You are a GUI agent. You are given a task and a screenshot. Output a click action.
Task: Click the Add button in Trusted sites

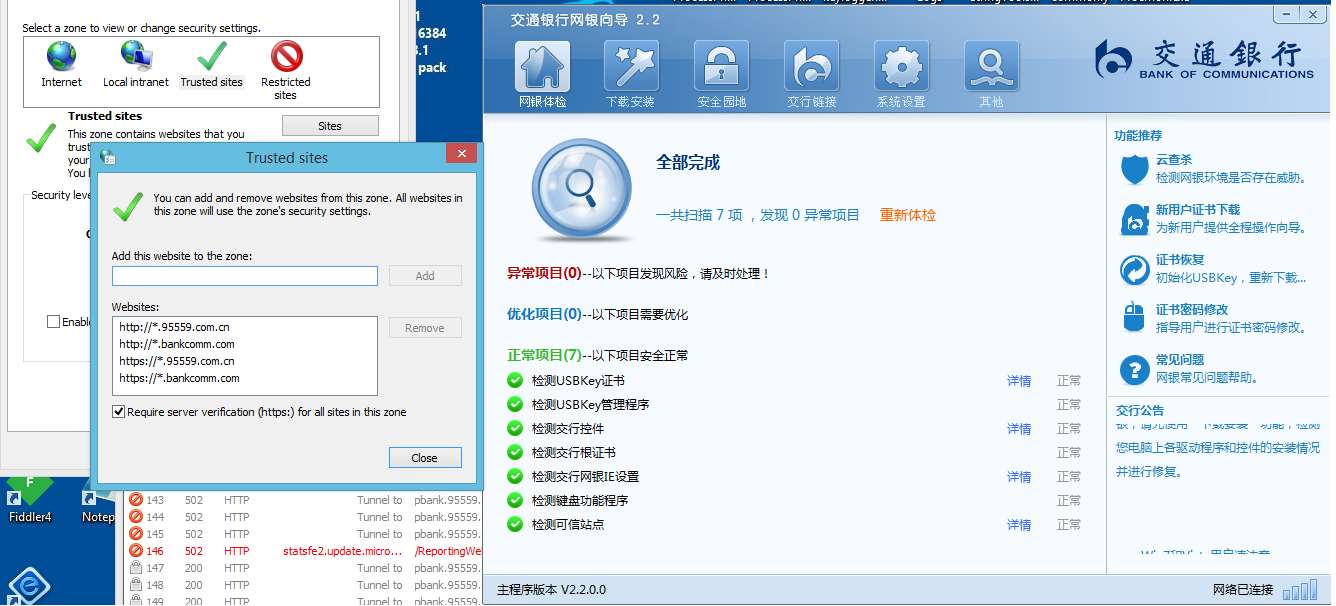[425, 276]
